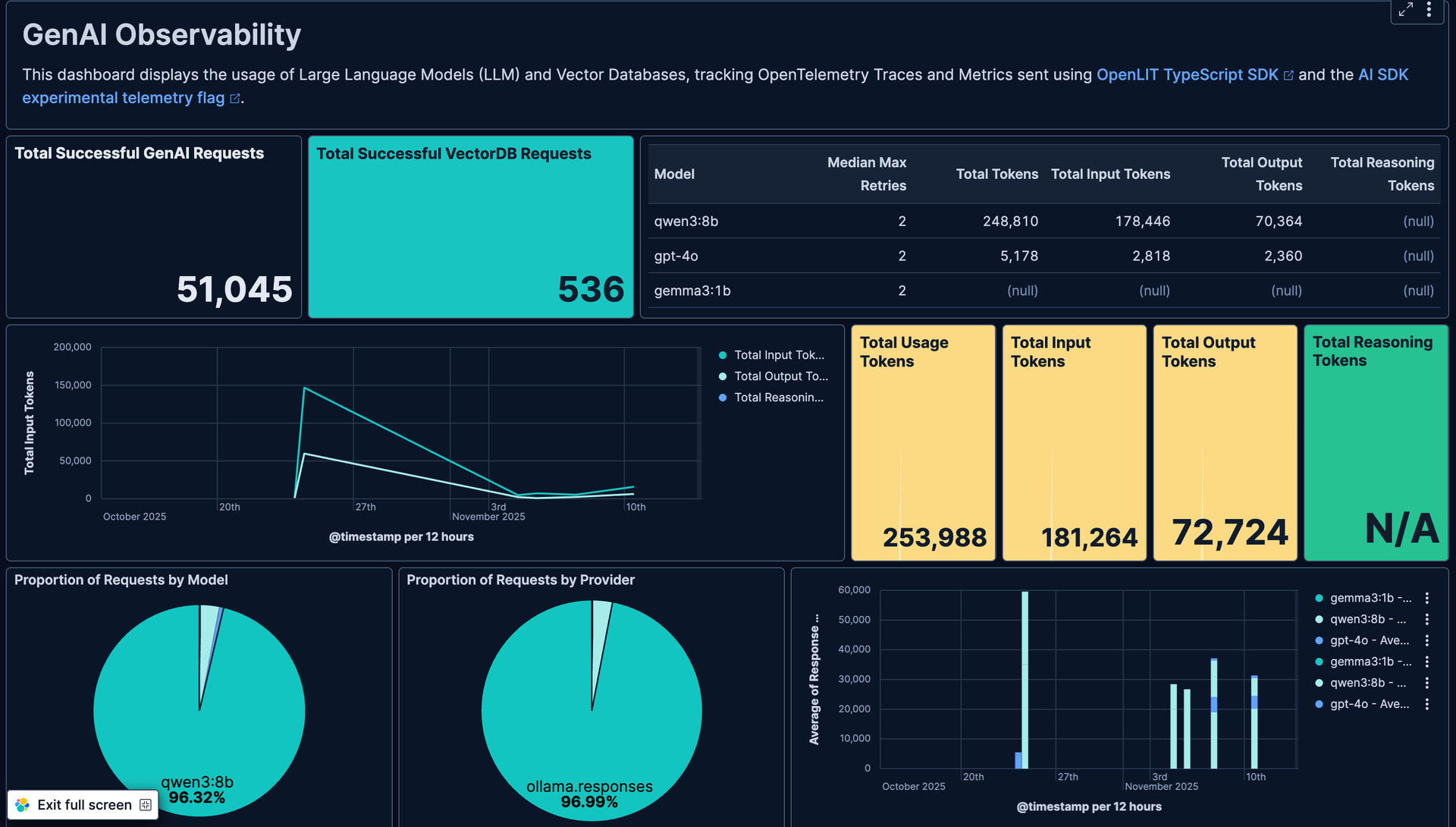
Task: Sort table by Model column header
Action: pos(674,174)
